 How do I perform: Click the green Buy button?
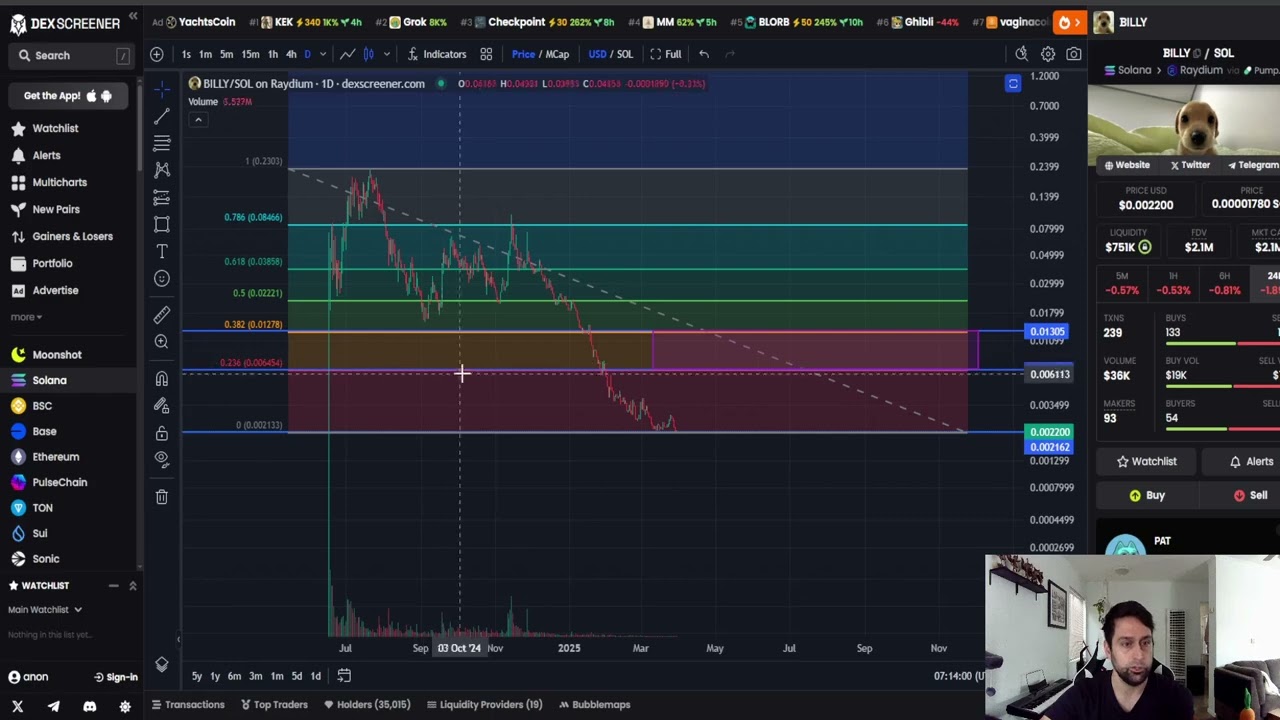(x=1146, y=495)
